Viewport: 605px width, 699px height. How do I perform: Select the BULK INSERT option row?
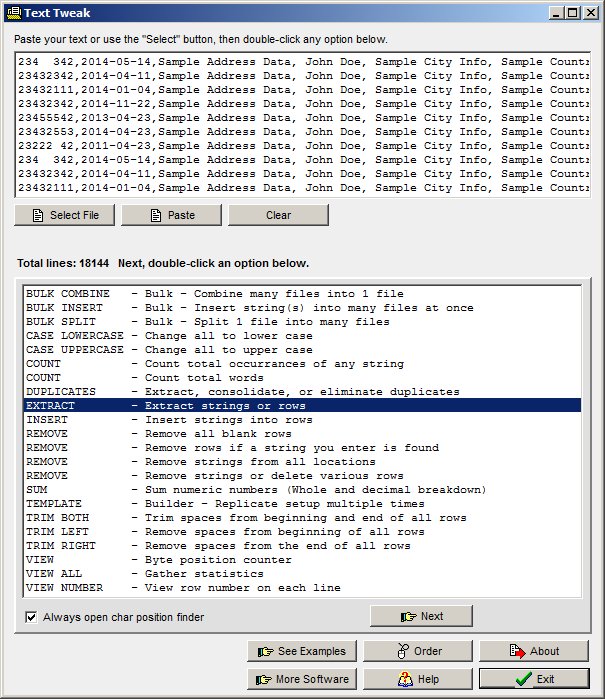(x=302, y=308)
